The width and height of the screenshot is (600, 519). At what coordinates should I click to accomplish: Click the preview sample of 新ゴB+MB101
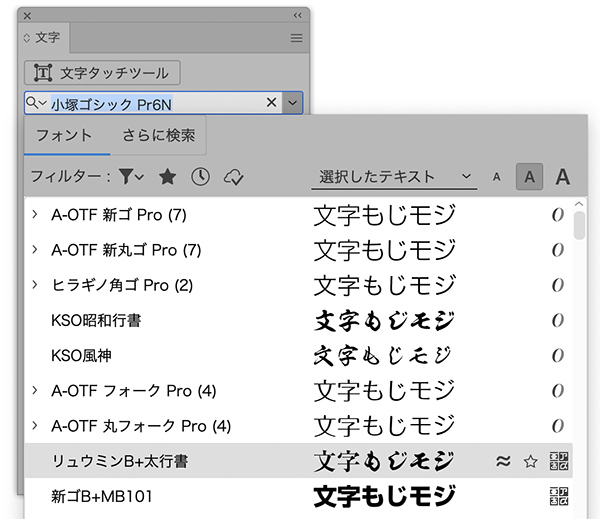(x=385, y=496)
